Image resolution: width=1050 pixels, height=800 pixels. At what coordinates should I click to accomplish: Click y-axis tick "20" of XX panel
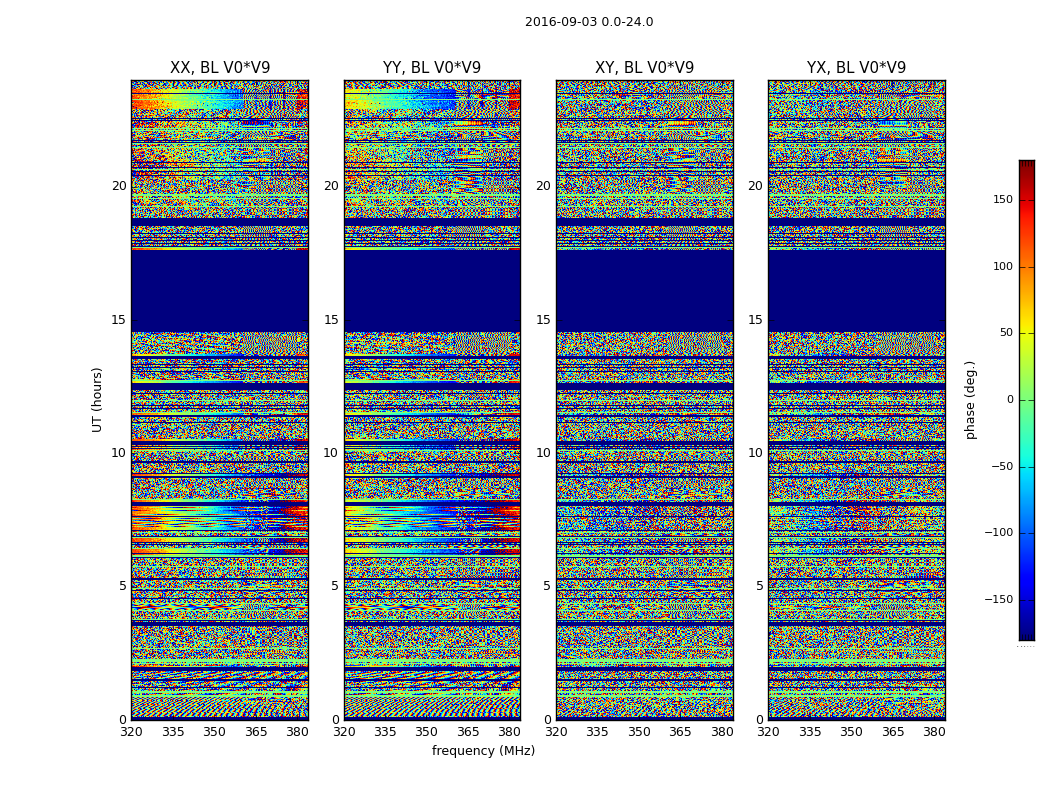[119, 186]
